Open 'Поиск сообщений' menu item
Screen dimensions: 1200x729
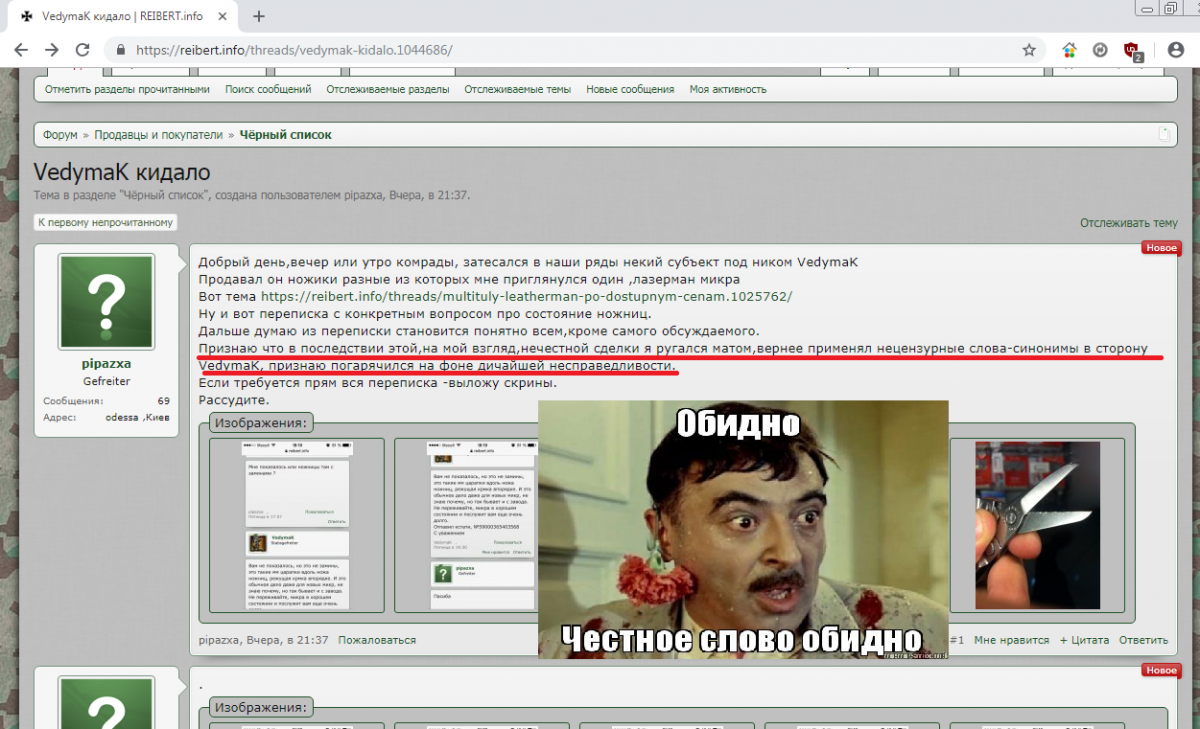click(268, 89)
